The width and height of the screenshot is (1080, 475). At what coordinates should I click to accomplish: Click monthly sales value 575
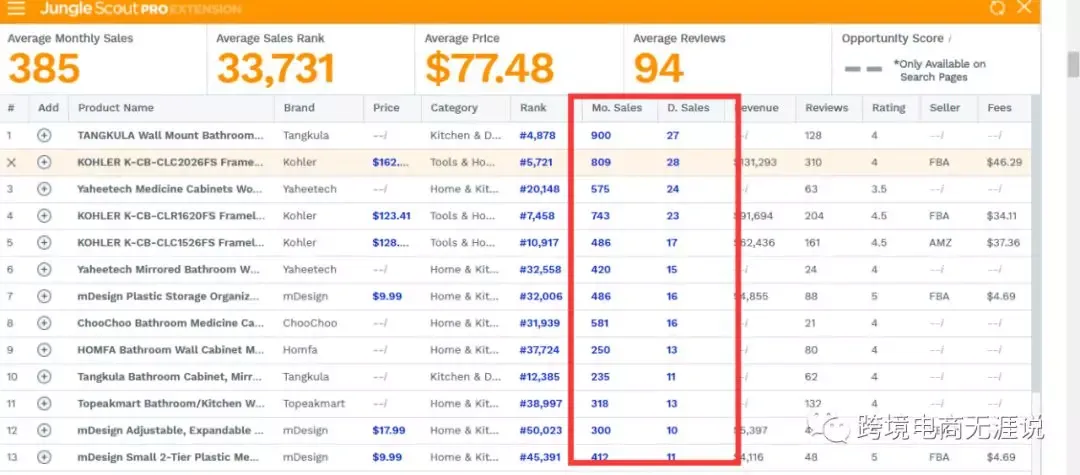point(601,189)
